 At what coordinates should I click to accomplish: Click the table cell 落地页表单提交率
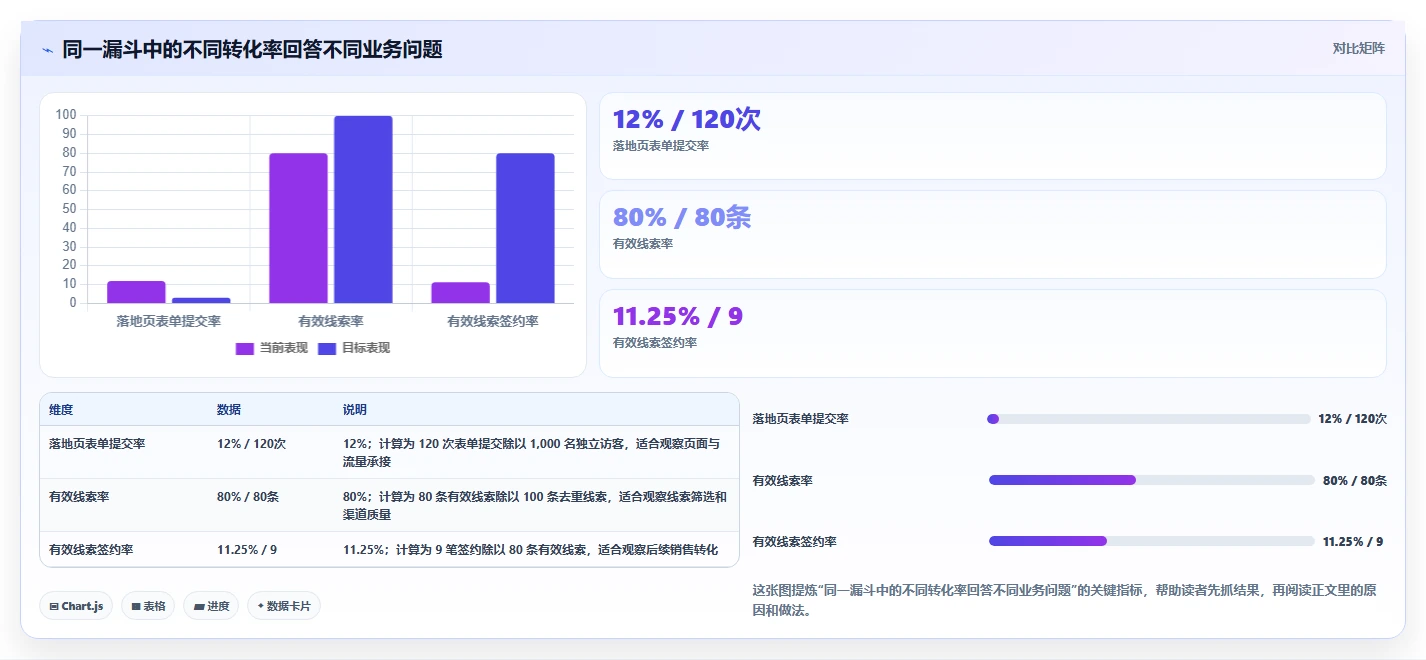click(x=97, y=443)
